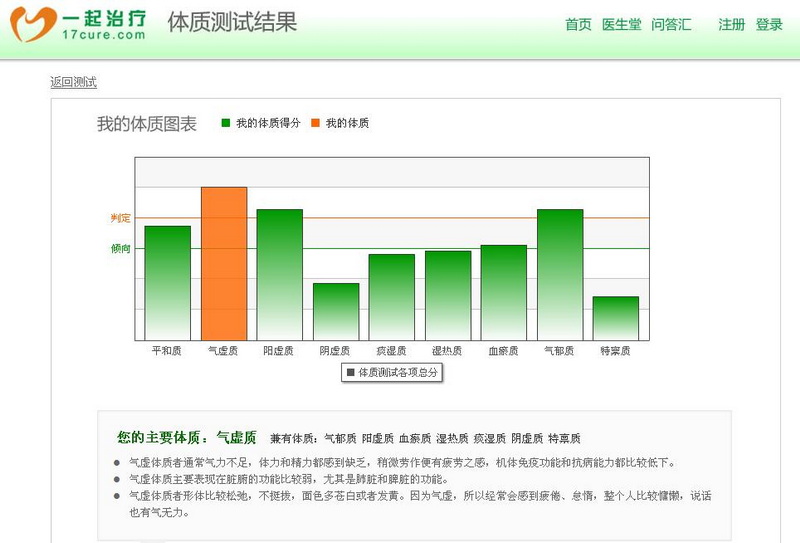
Task: Select the 特禀质 green bar
Action: tap(616, 318)
